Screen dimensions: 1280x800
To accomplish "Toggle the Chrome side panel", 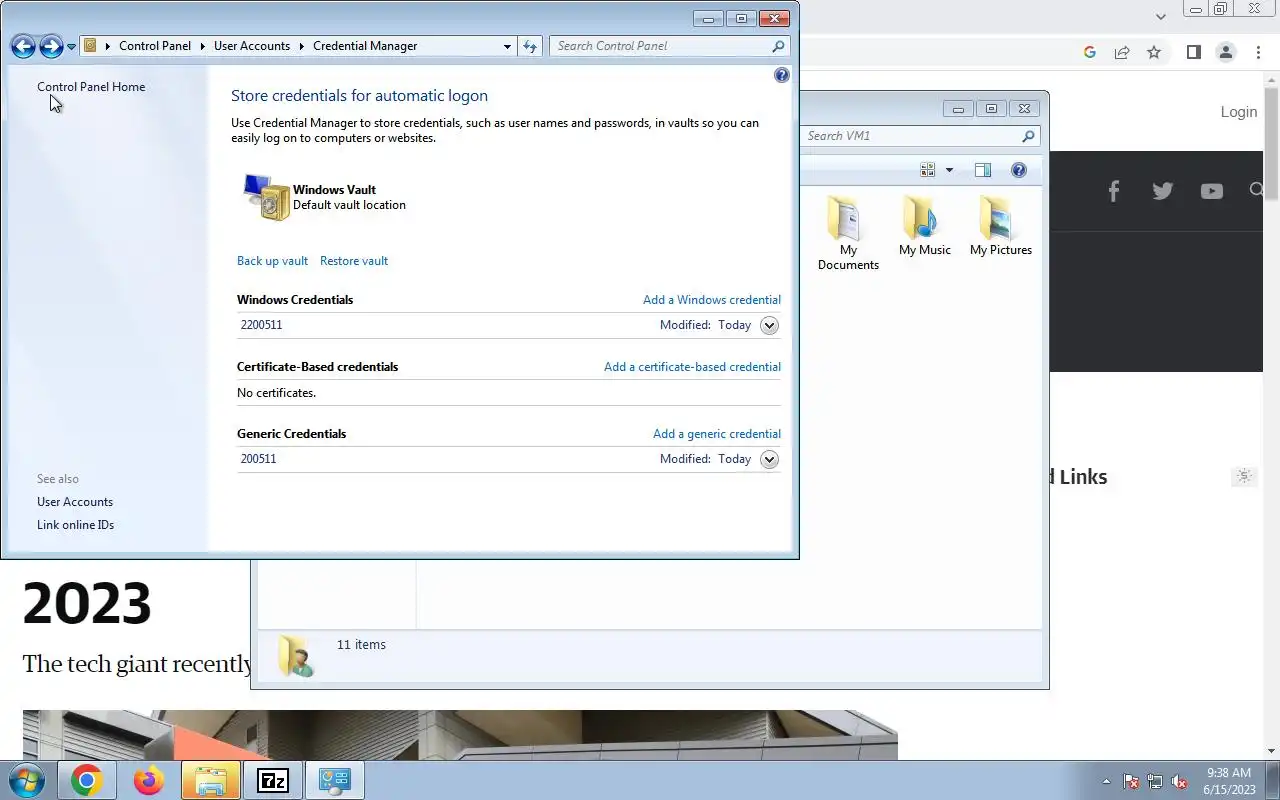I will click(1193, 52).
